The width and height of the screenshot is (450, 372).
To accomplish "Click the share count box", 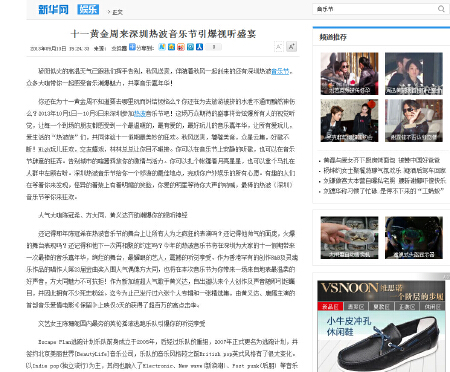I will (213, 47).
